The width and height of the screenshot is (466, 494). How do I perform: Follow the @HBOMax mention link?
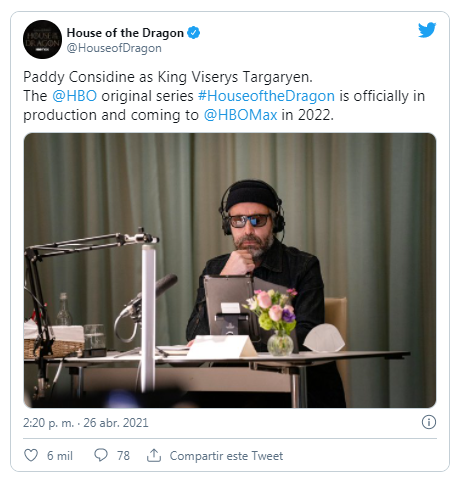tap(240, 115)
